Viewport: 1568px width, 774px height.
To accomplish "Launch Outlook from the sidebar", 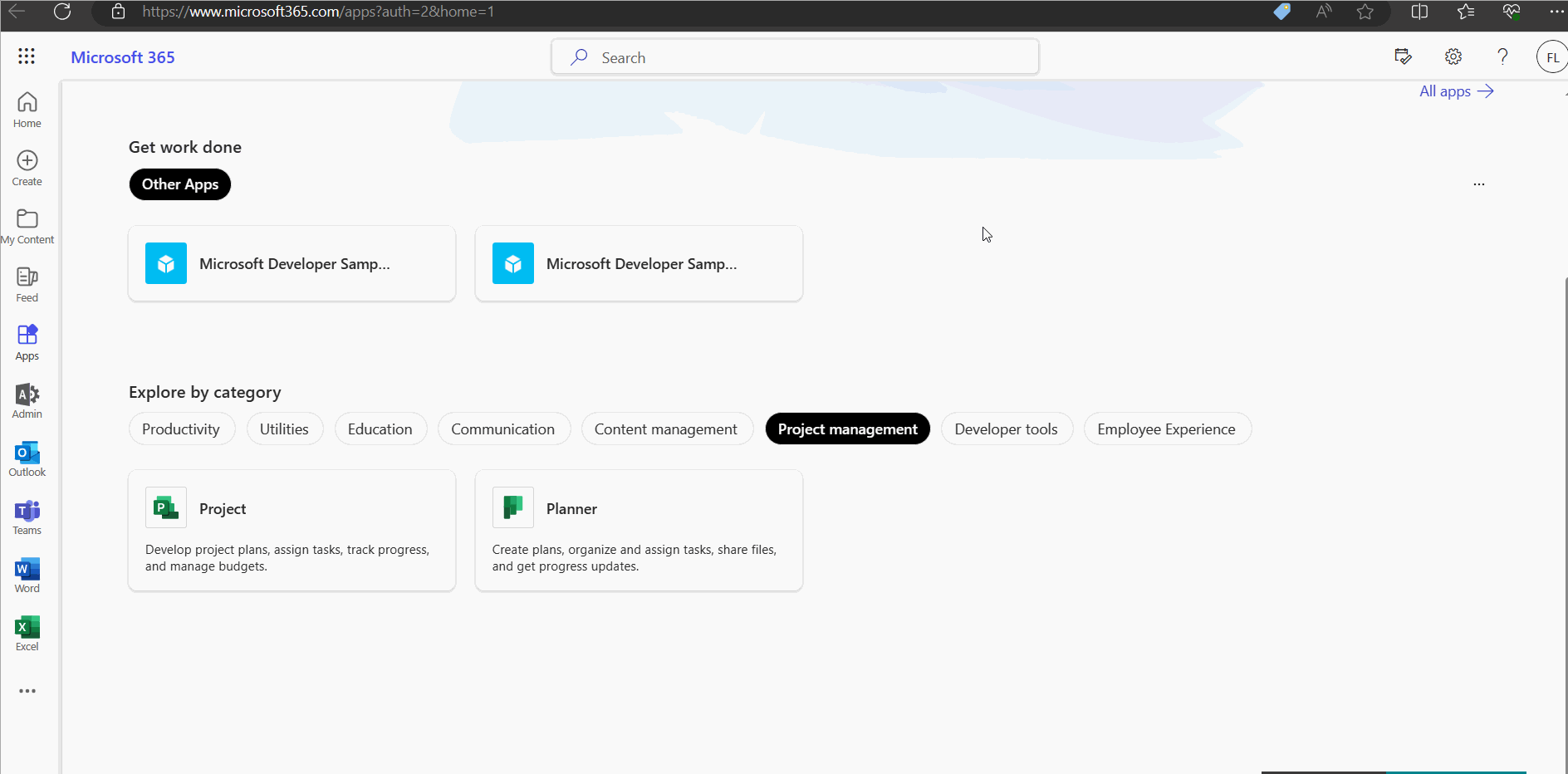I will tap(27, 458).
